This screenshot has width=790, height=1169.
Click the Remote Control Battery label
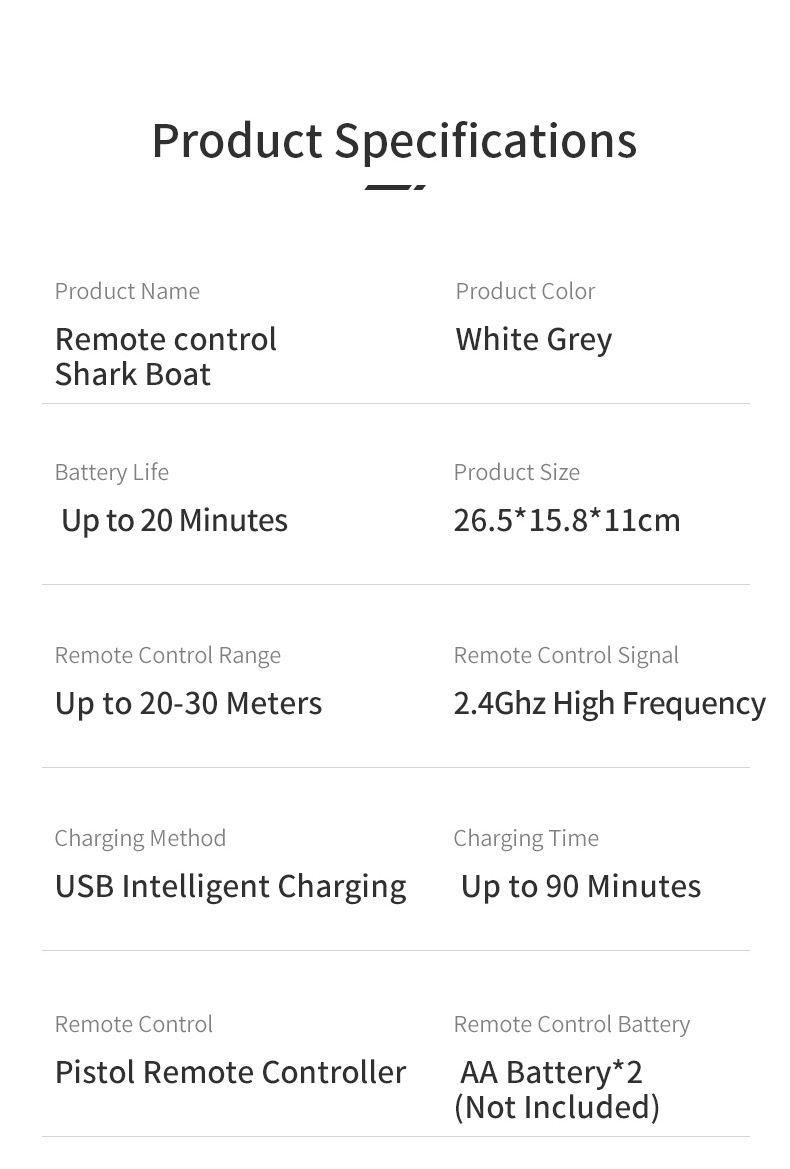tap(571, 1024)
